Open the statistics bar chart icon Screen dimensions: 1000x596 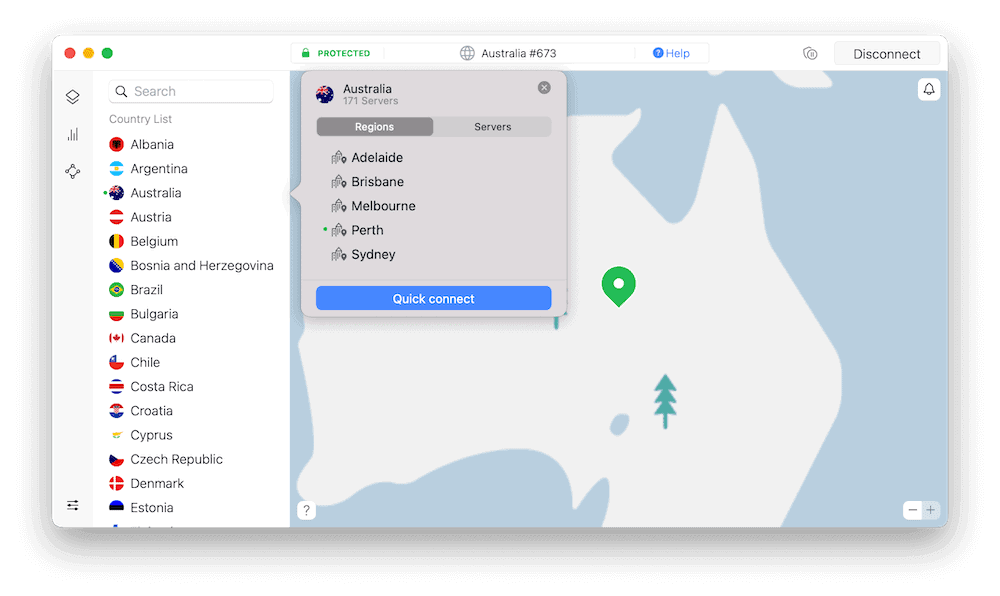pos(73,134)
